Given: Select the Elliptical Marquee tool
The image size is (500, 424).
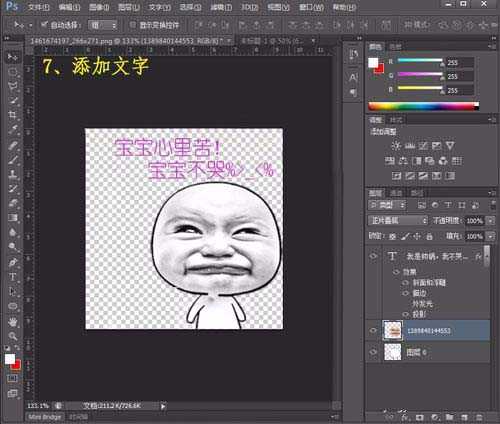Looking at the screenshot, I should pos(13,72).
